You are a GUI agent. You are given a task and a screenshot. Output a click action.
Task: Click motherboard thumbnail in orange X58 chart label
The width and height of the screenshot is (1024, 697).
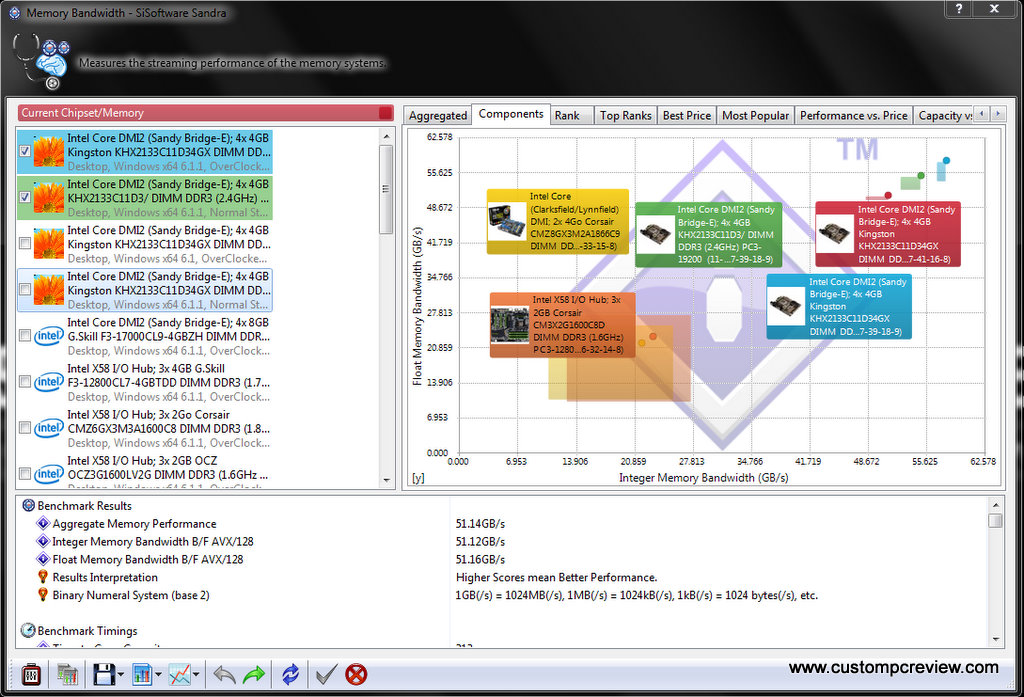point(509,325)
